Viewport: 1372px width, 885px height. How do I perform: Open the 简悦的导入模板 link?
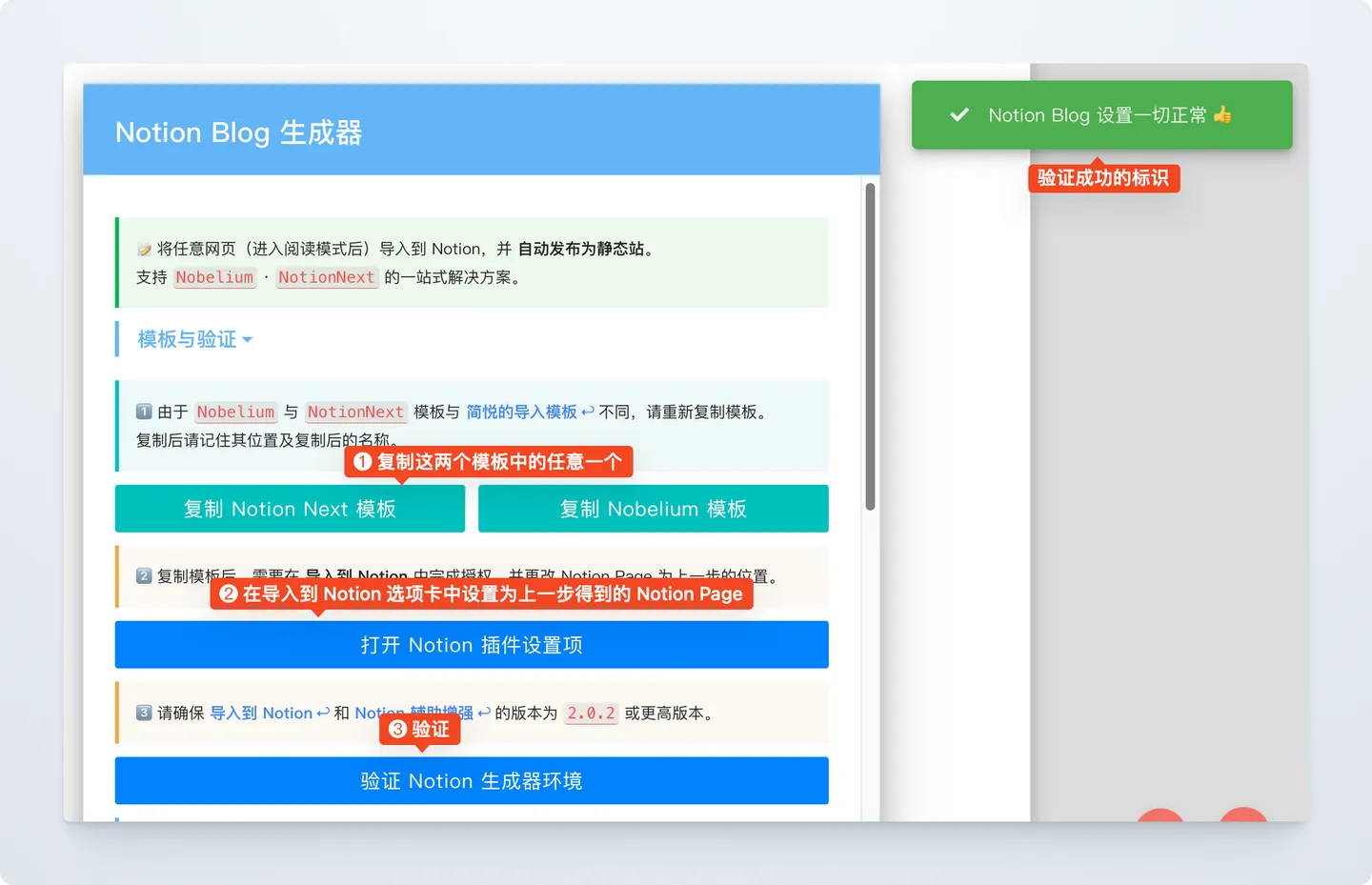[x=529, y=412]
